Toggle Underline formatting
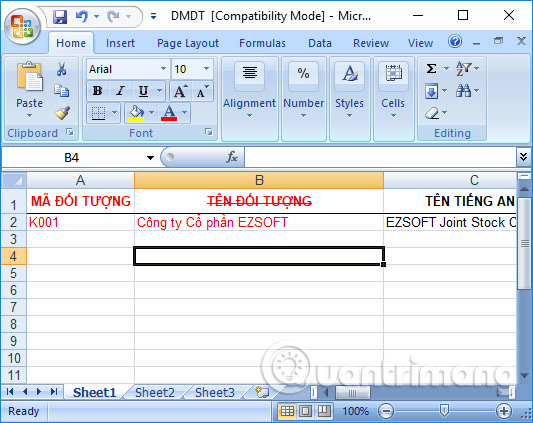This screenshot has width=533, height=423. point(143,91)
